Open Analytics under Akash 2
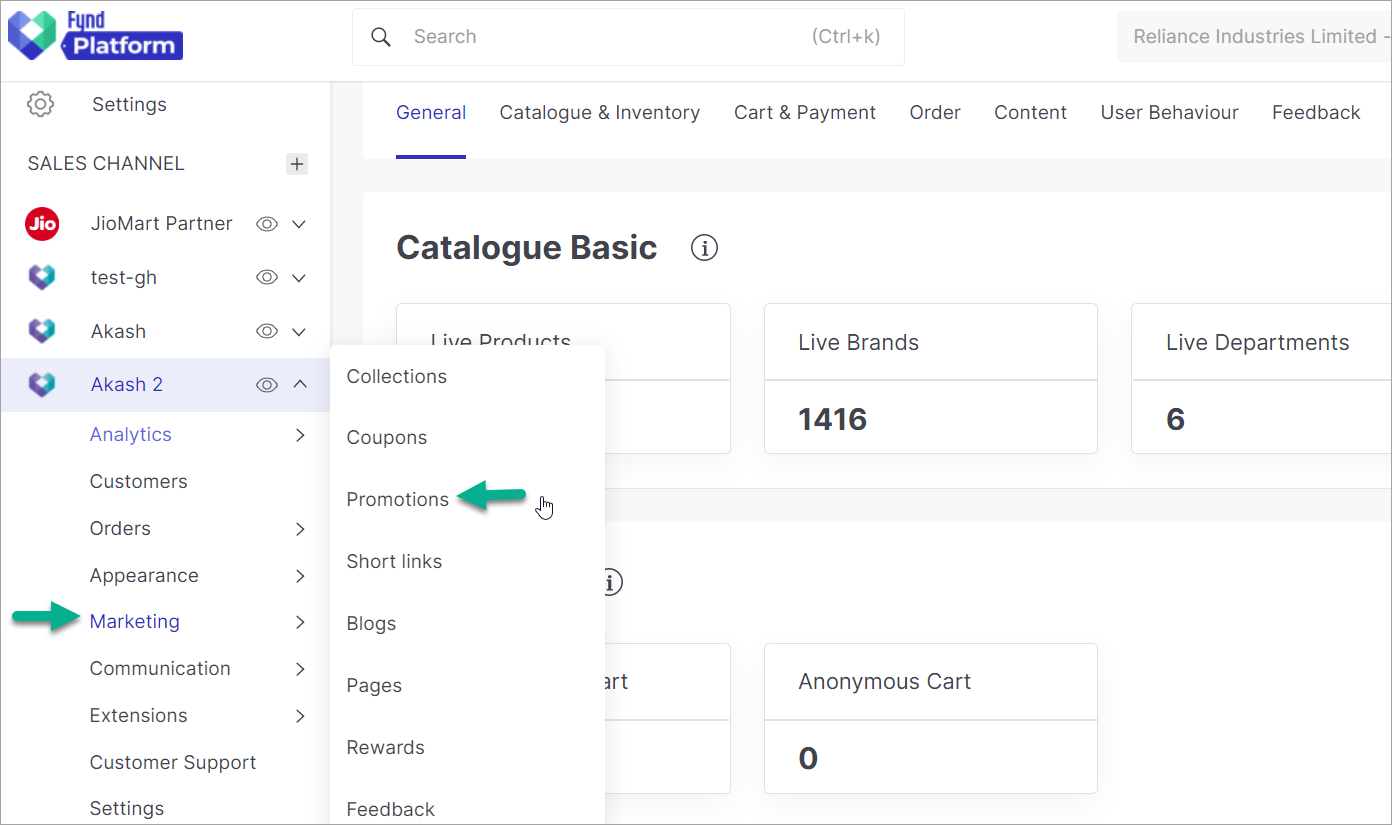The image size is (1392, 825). [131, 435]
